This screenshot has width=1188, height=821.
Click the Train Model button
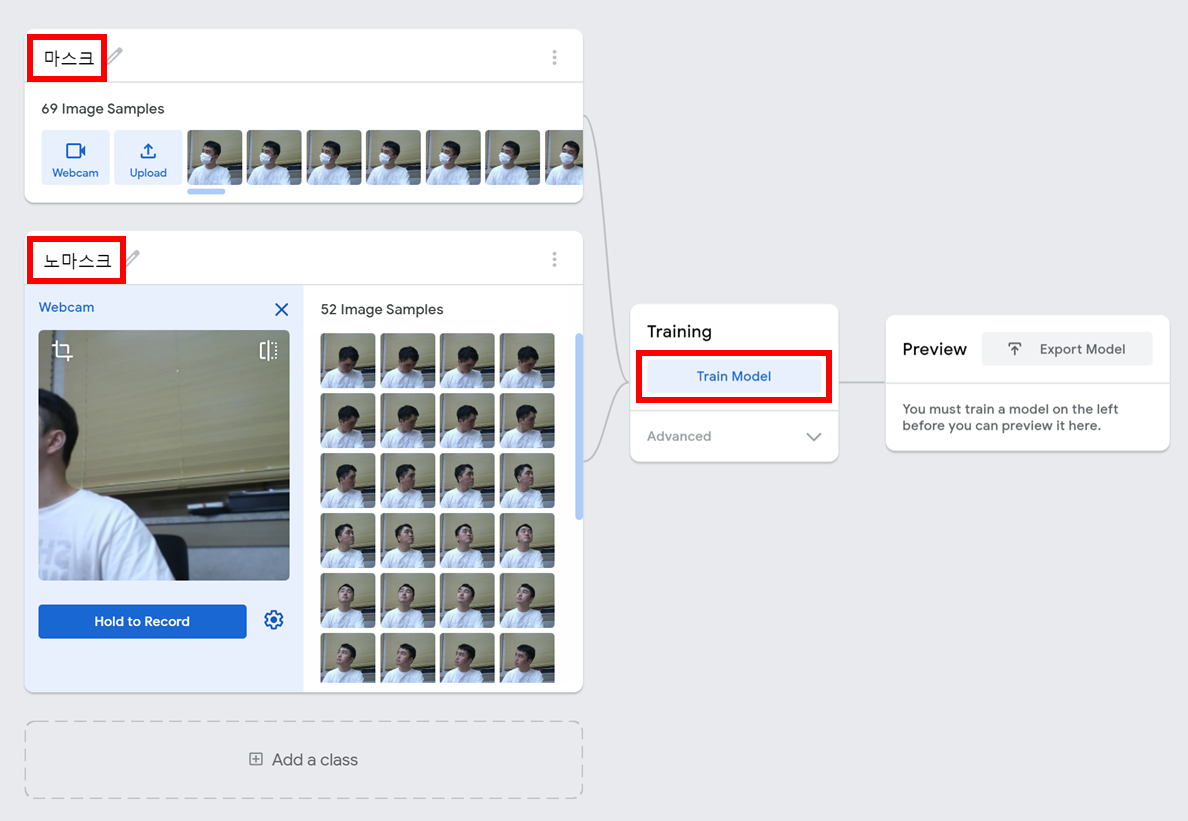click(x=733, y=377)
